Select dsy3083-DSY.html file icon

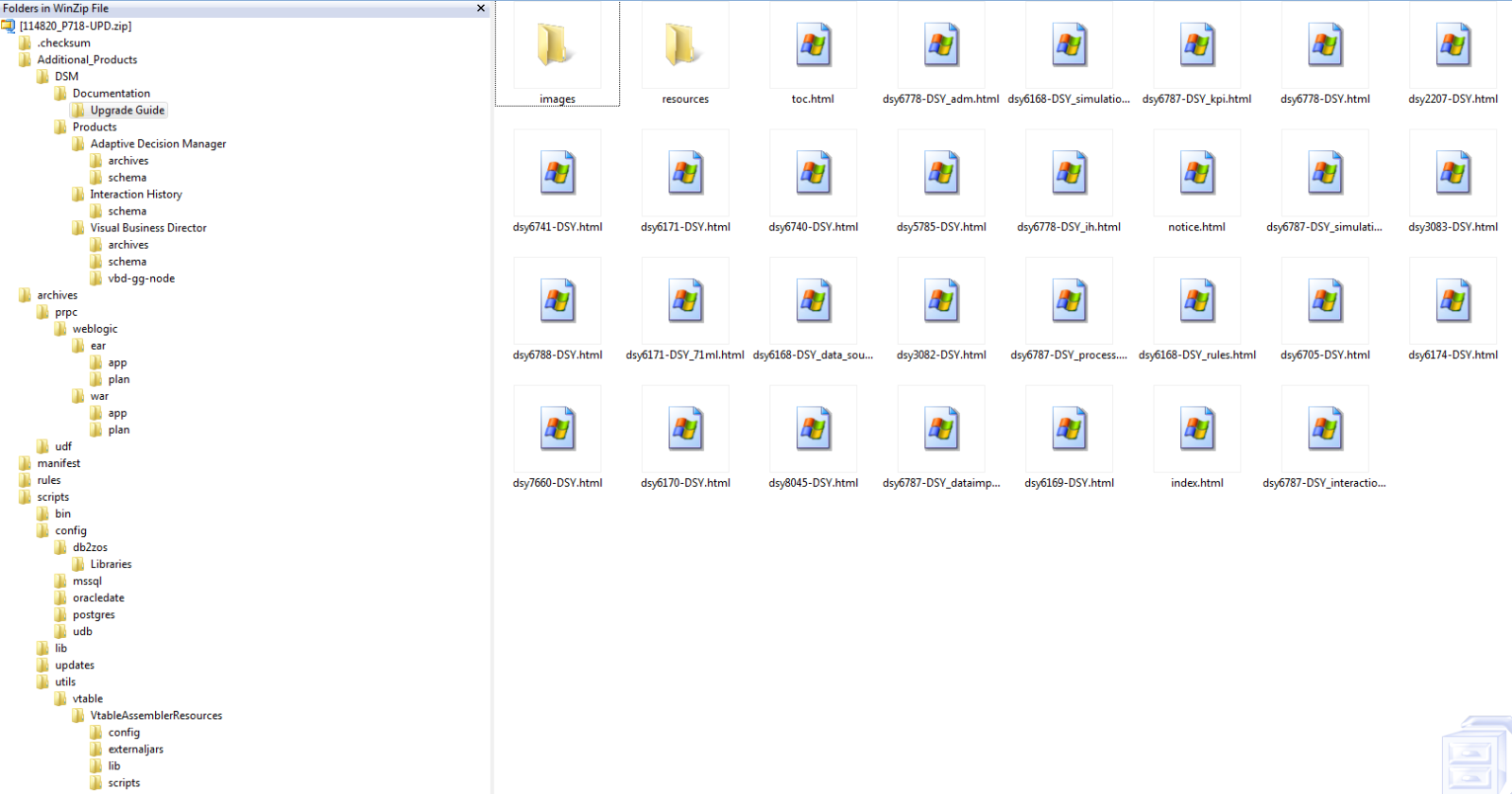pos(1452,173)
